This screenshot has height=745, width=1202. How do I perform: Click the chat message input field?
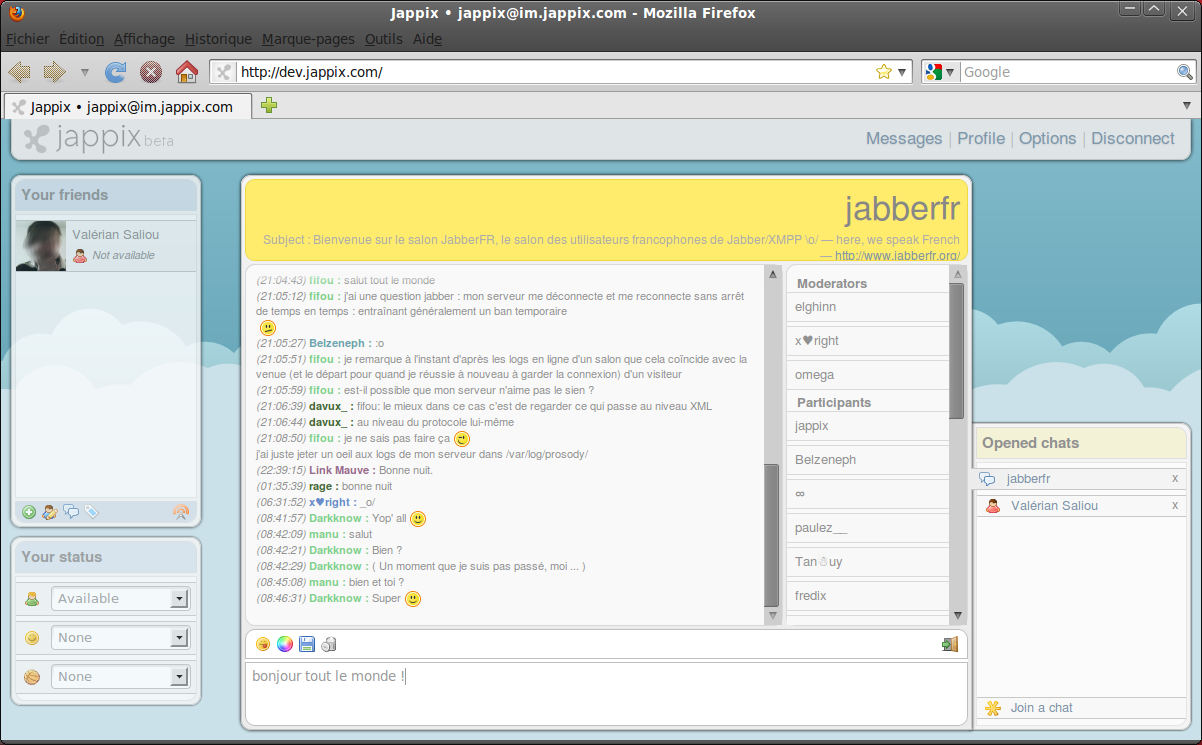coord(605,692)
